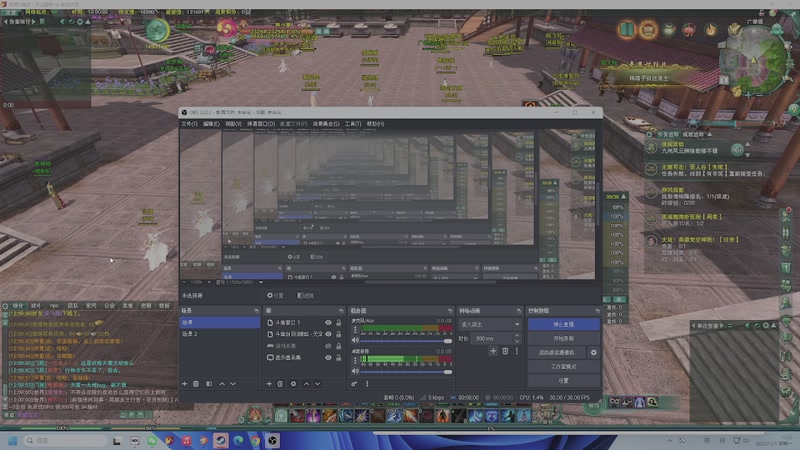Remove scene transition with trash icon
The height and width of the screenshot is (450, 800).
(x=505, y=351)
